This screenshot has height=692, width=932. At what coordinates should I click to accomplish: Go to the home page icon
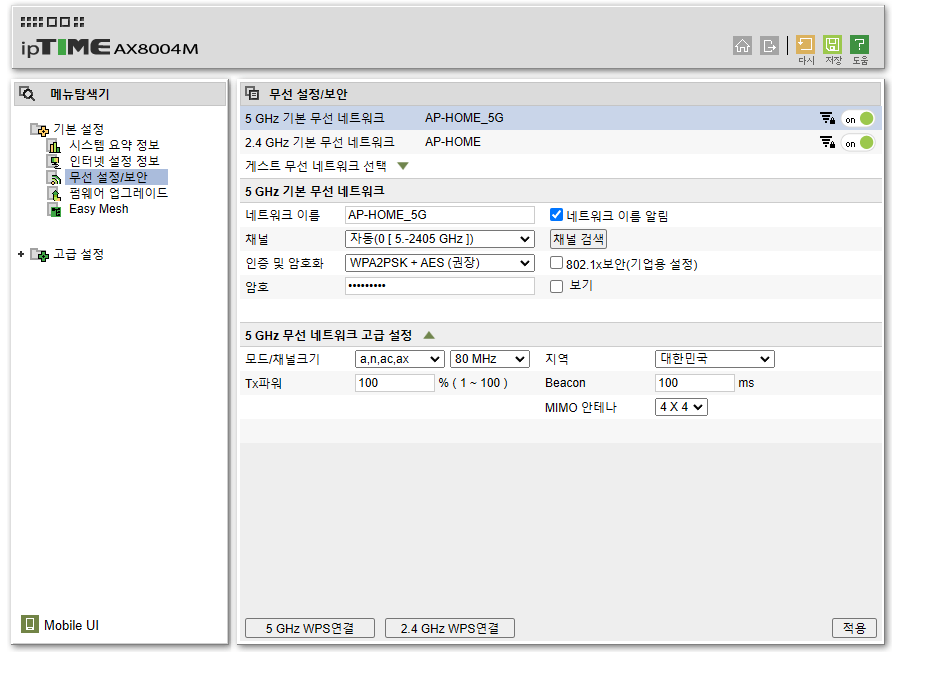point(742,45)
